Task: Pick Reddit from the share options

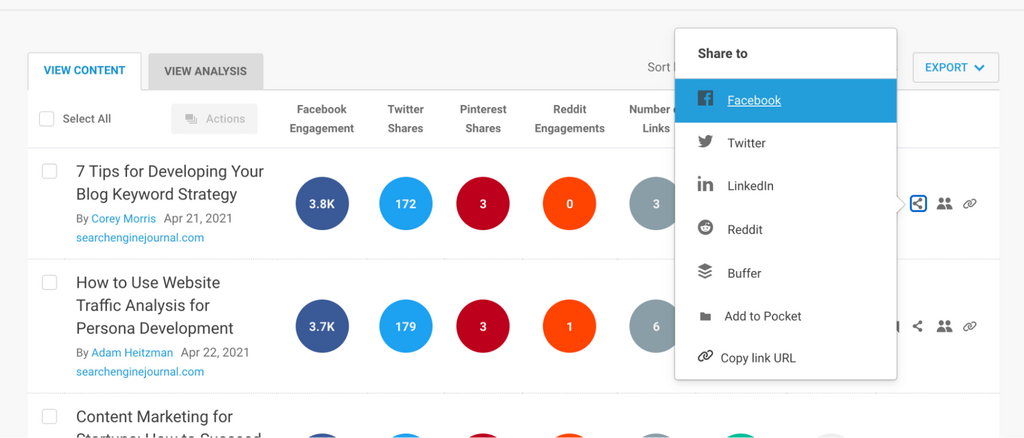Action: [x=745, y=230]
